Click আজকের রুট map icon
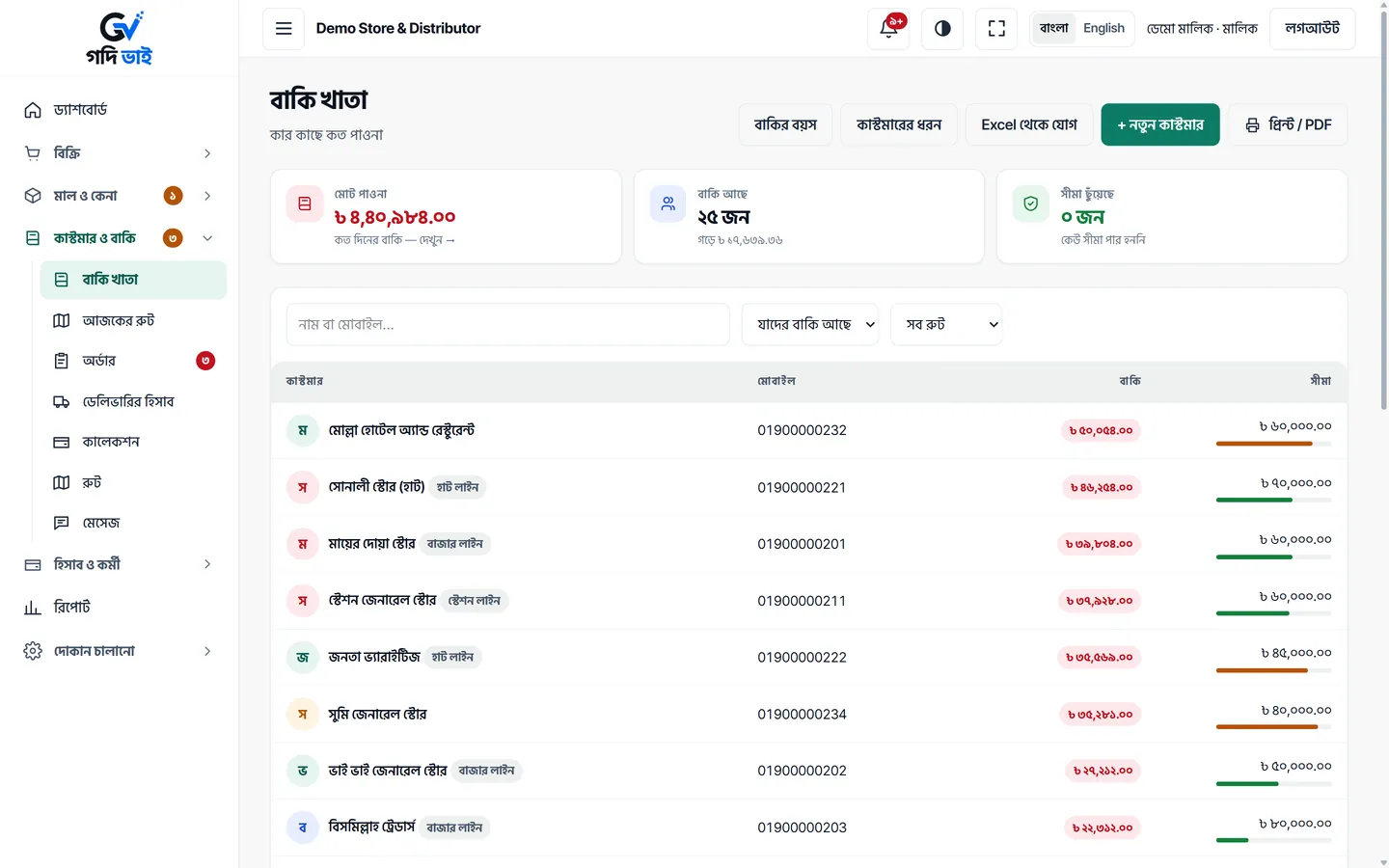Screen dimensions: 1389x868 click(62, 320)
